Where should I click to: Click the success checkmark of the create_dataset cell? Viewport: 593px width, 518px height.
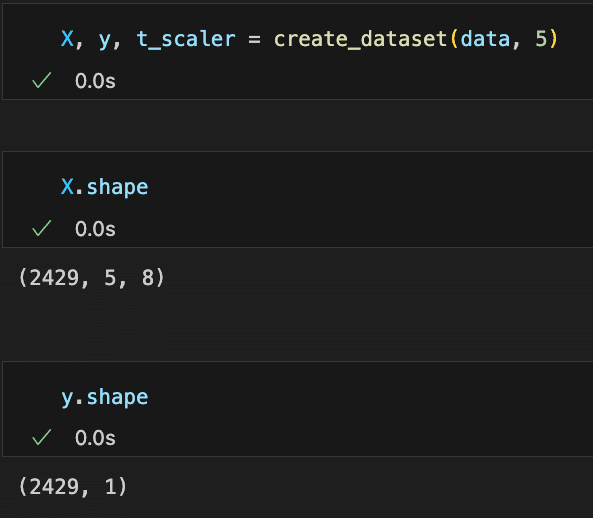[x=42, y=80]
